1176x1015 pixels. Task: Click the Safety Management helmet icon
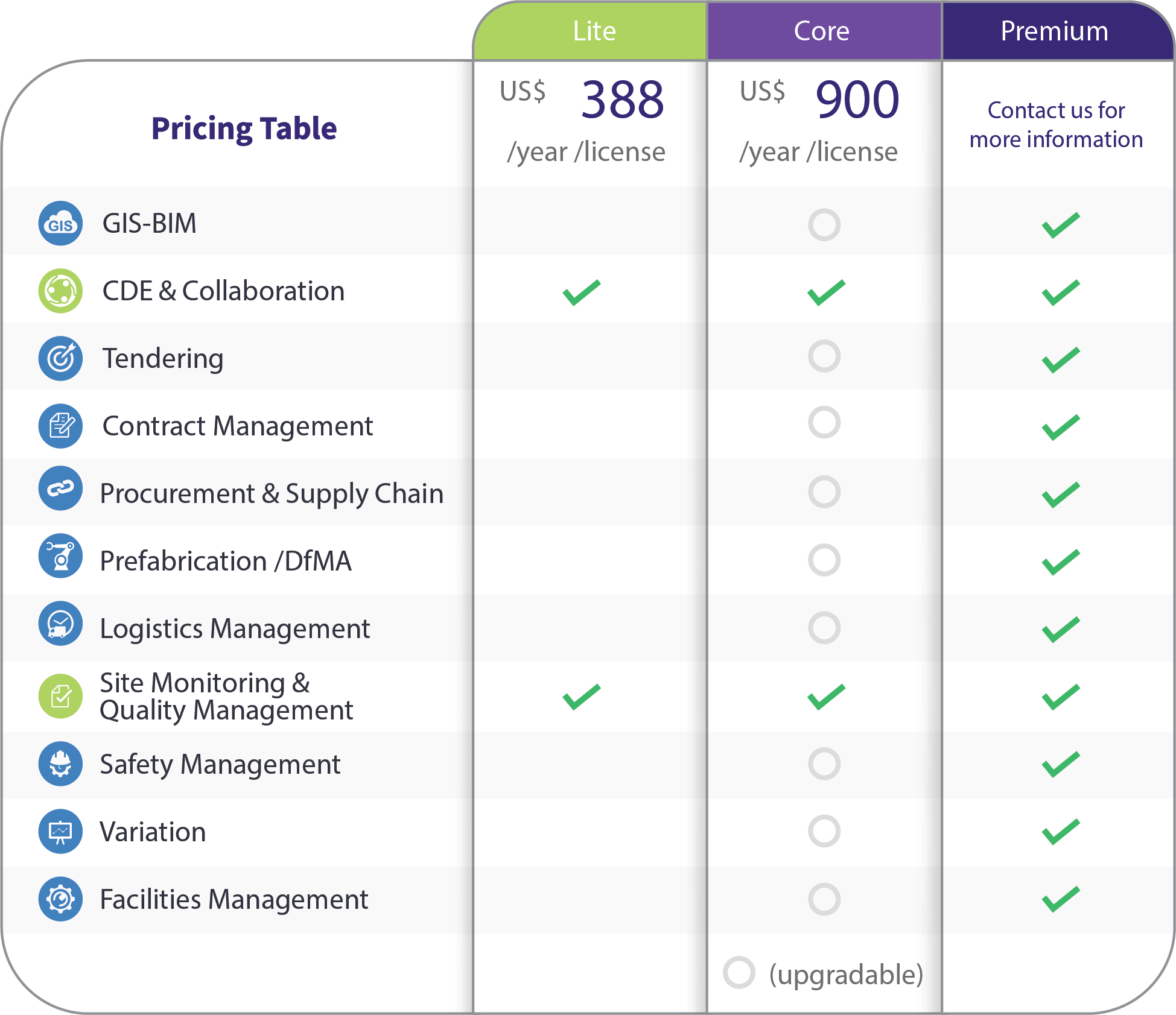[x=60, y=764]
